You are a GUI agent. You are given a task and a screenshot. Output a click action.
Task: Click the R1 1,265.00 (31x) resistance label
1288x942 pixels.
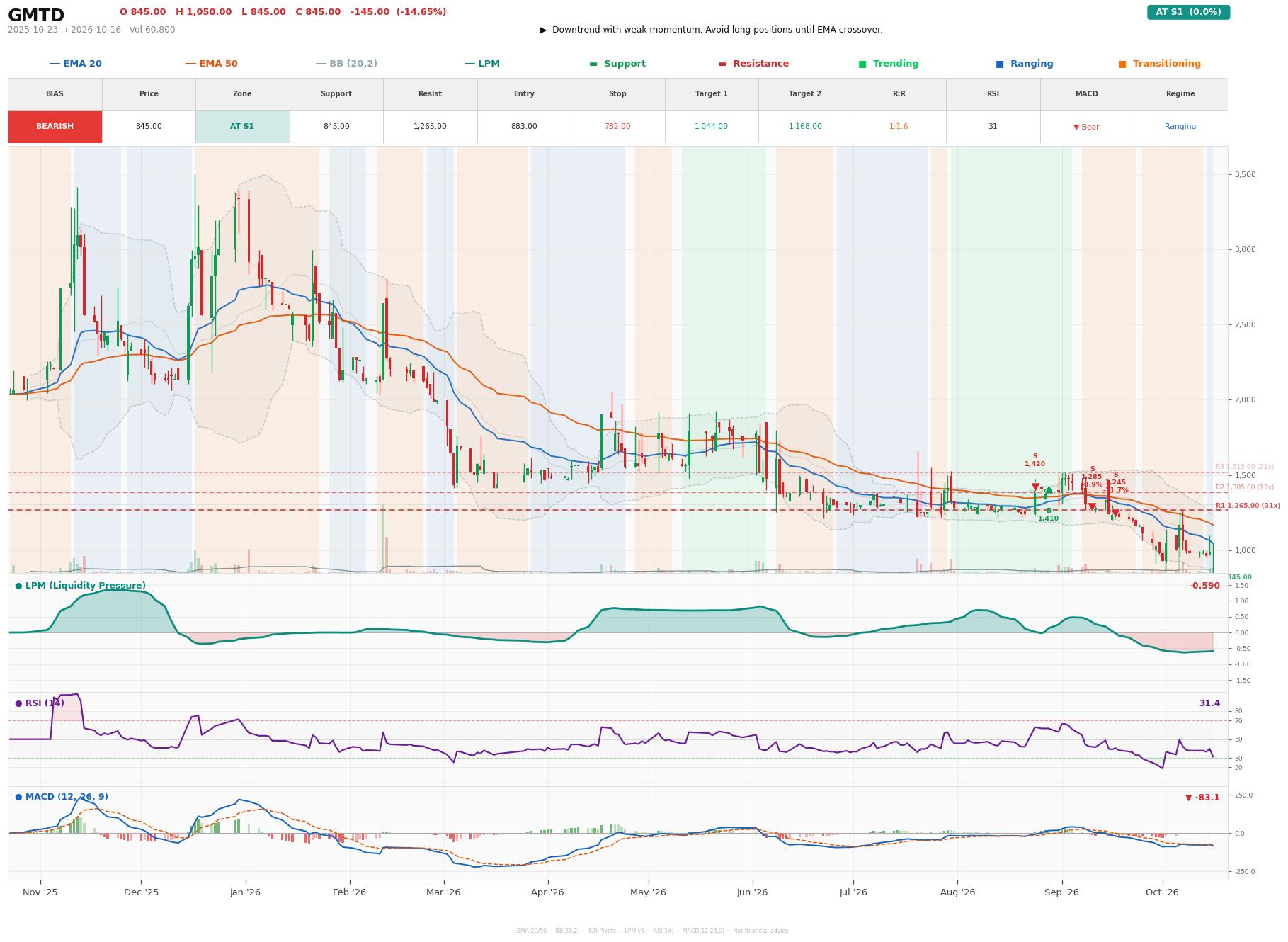pyautogui.click(x=1248, y=506)
